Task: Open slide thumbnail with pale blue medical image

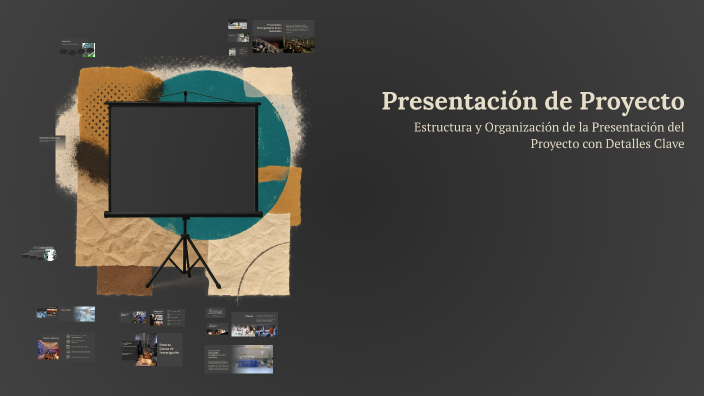Action: point(77,314)
